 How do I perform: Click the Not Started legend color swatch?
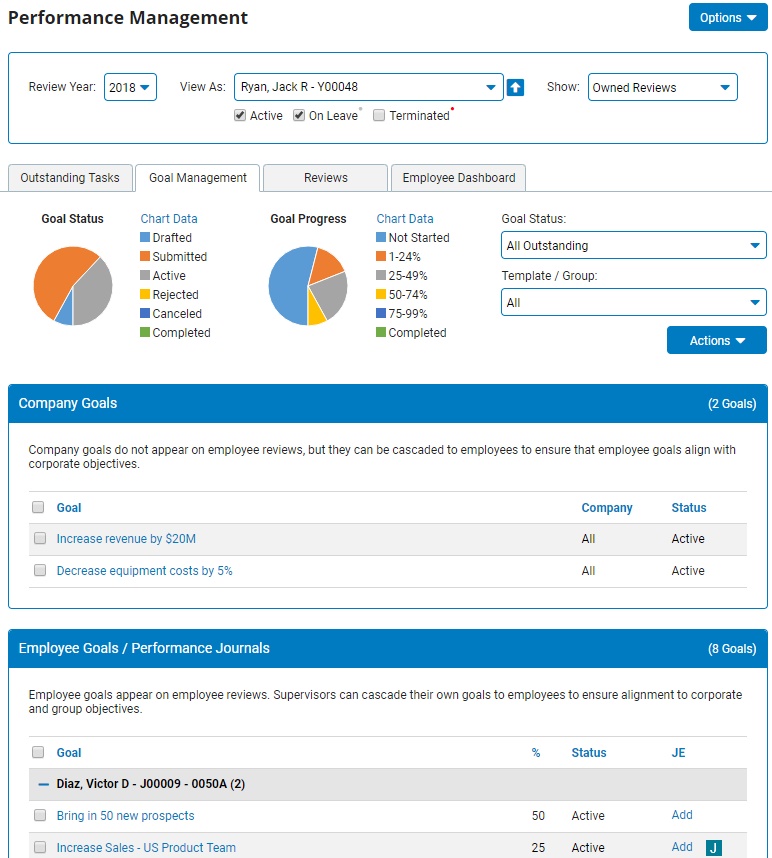tap(381, 237)
